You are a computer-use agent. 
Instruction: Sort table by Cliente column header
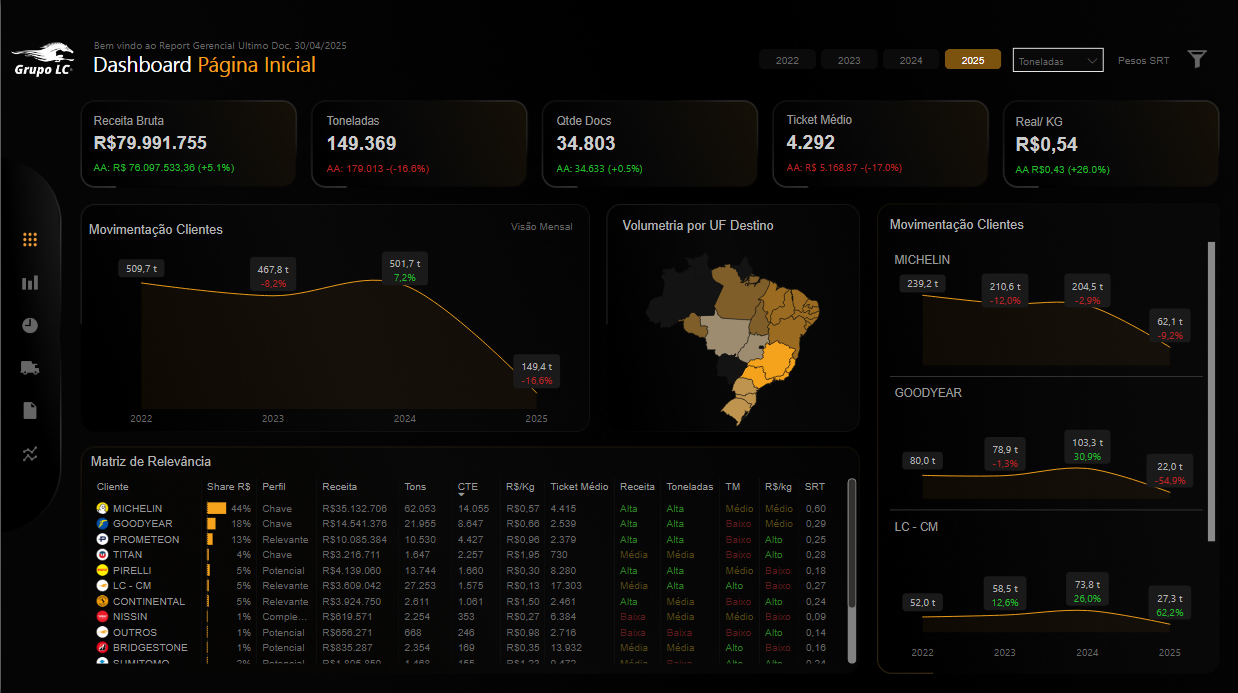(113, 487)
